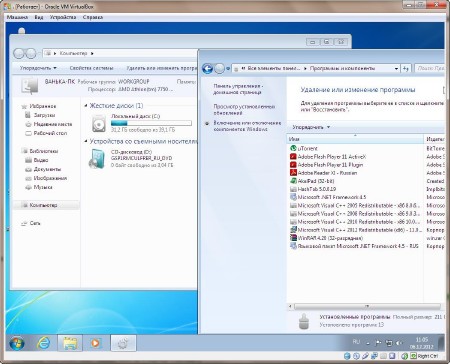The image size is (450, 364).
Task: Open the Windows Start menu
Action: (x=17, y=343)
